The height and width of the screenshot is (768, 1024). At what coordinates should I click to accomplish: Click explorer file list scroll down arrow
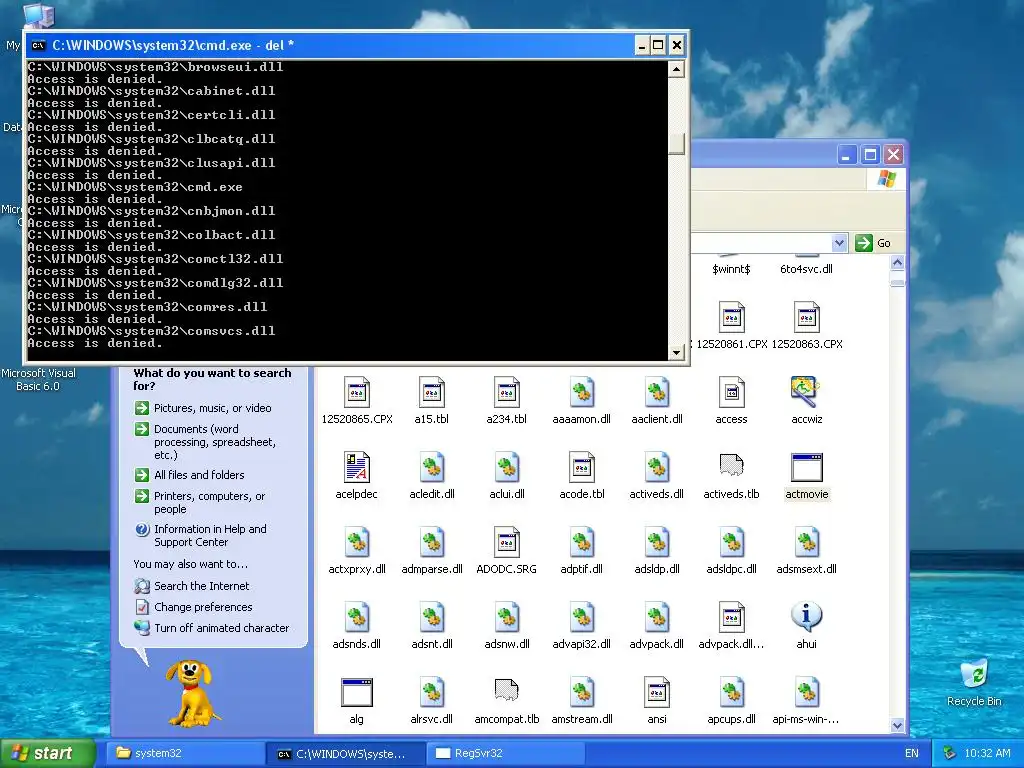[x=897, y=725]
